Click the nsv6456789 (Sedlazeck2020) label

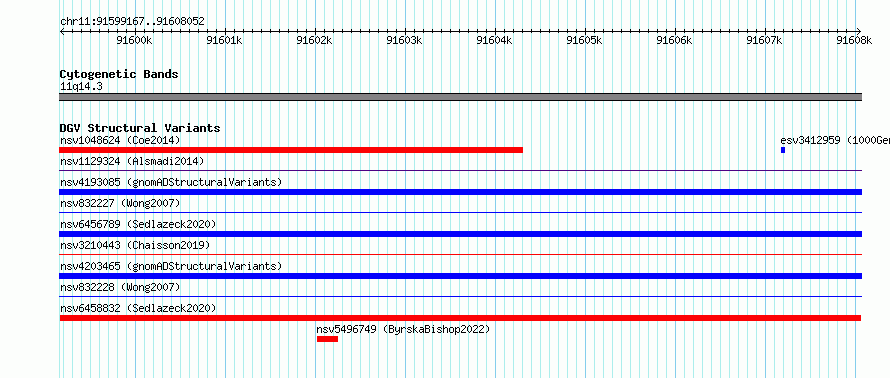click(x=138, y=224)
